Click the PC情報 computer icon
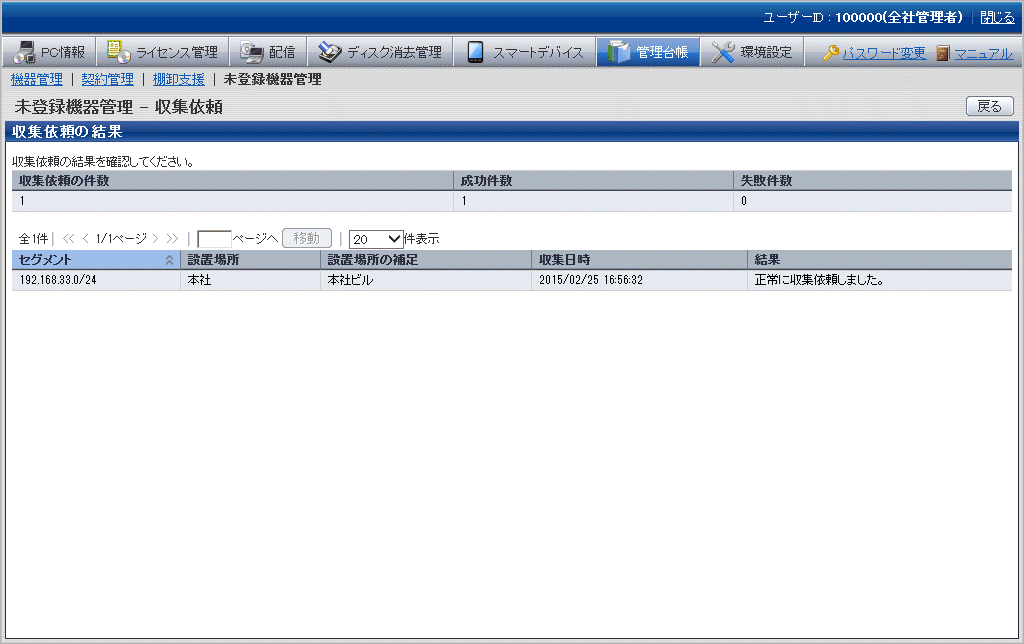Screen dimensions: 1024x644 [25, 52]
